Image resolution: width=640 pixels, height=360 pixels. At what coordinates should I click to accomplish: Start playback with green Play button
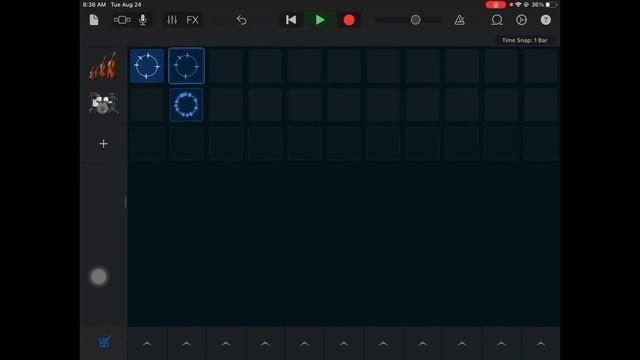(320, 20)
